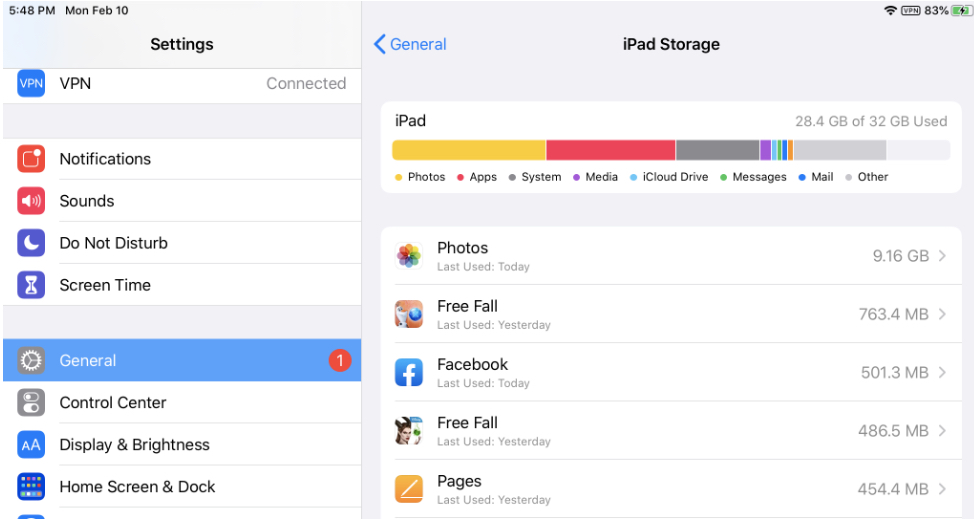Open Sounds settings

pyautogui.click(x=182, y=201)
